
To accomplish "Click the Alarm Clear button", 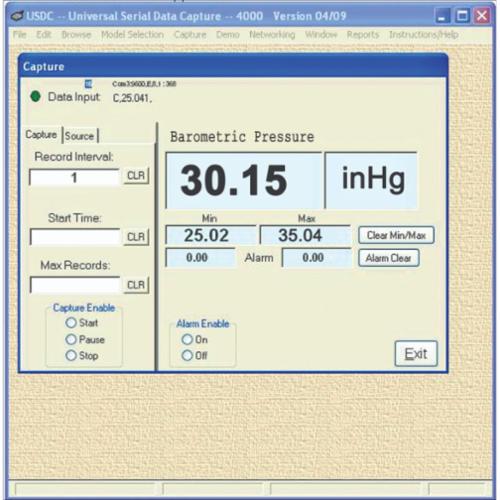I will point(389,258).
